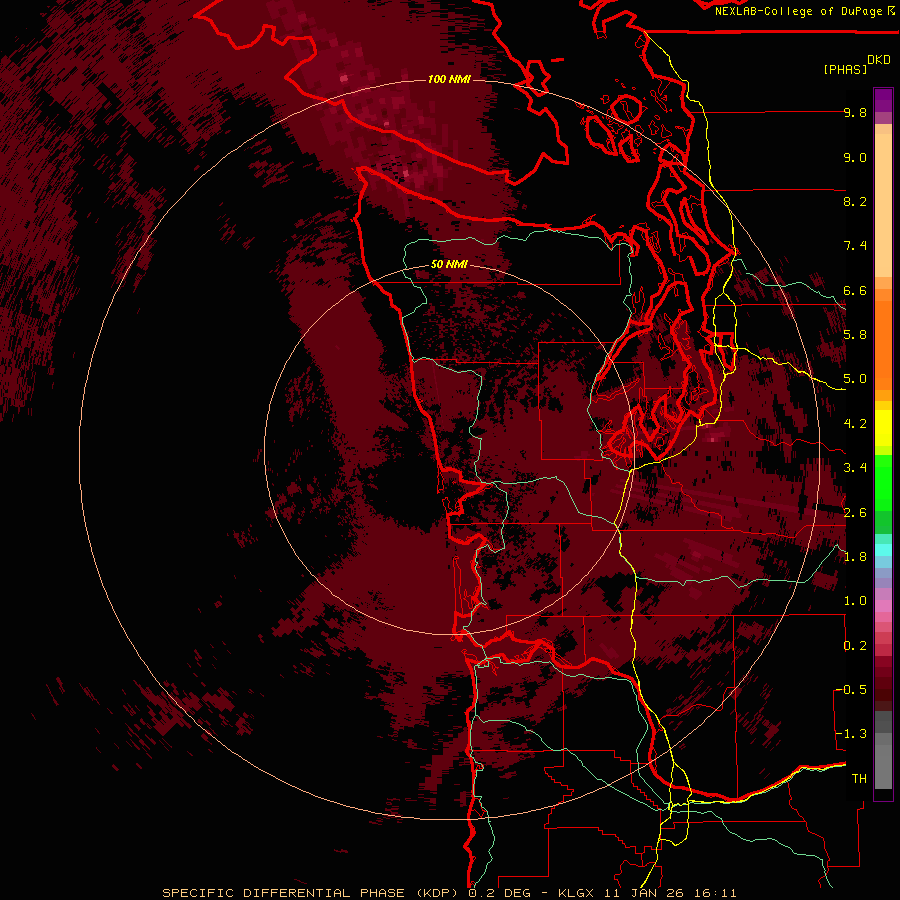Viewport: 900px width, 900px height.
Task: Click the -0.5 value on color scale
Action: tap(851, 689)
